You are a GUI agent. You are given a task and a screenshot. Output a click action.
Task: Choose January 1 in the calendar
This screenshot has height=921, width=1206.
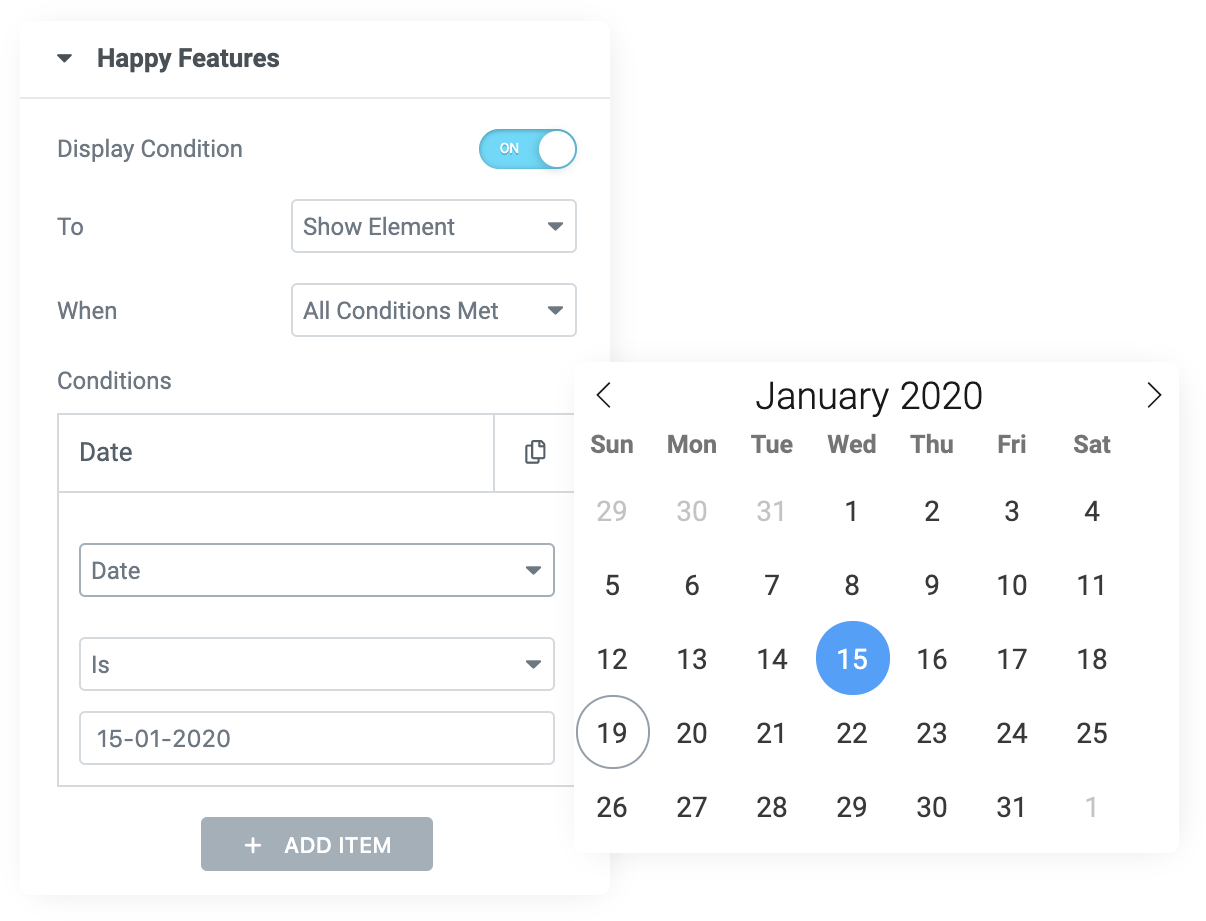(x=852, y=512)
